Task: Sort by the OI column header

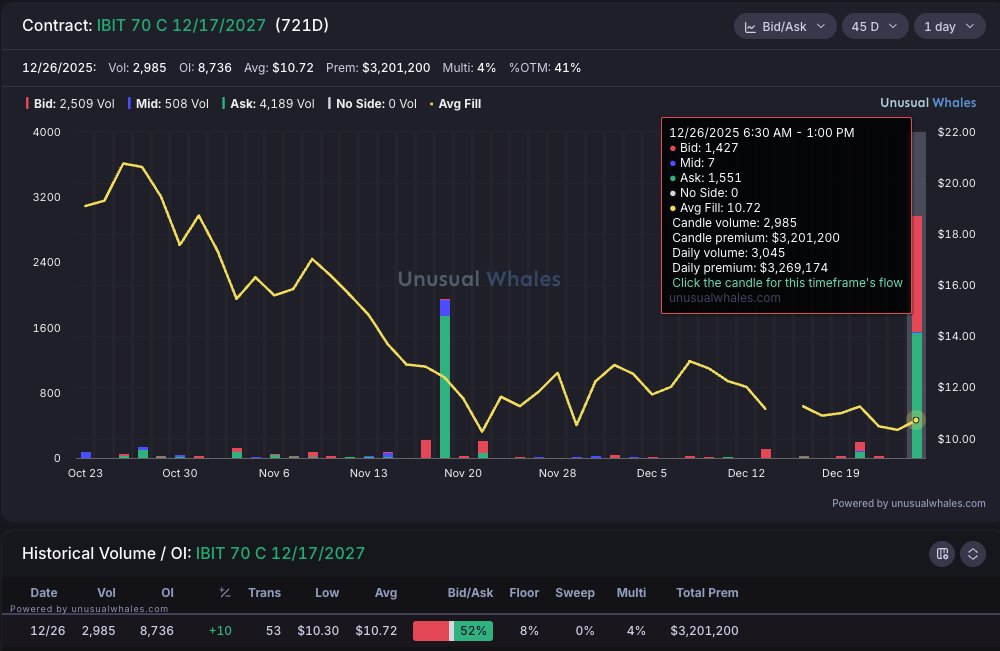Action: pyautogui.click(x=168, y=593)
